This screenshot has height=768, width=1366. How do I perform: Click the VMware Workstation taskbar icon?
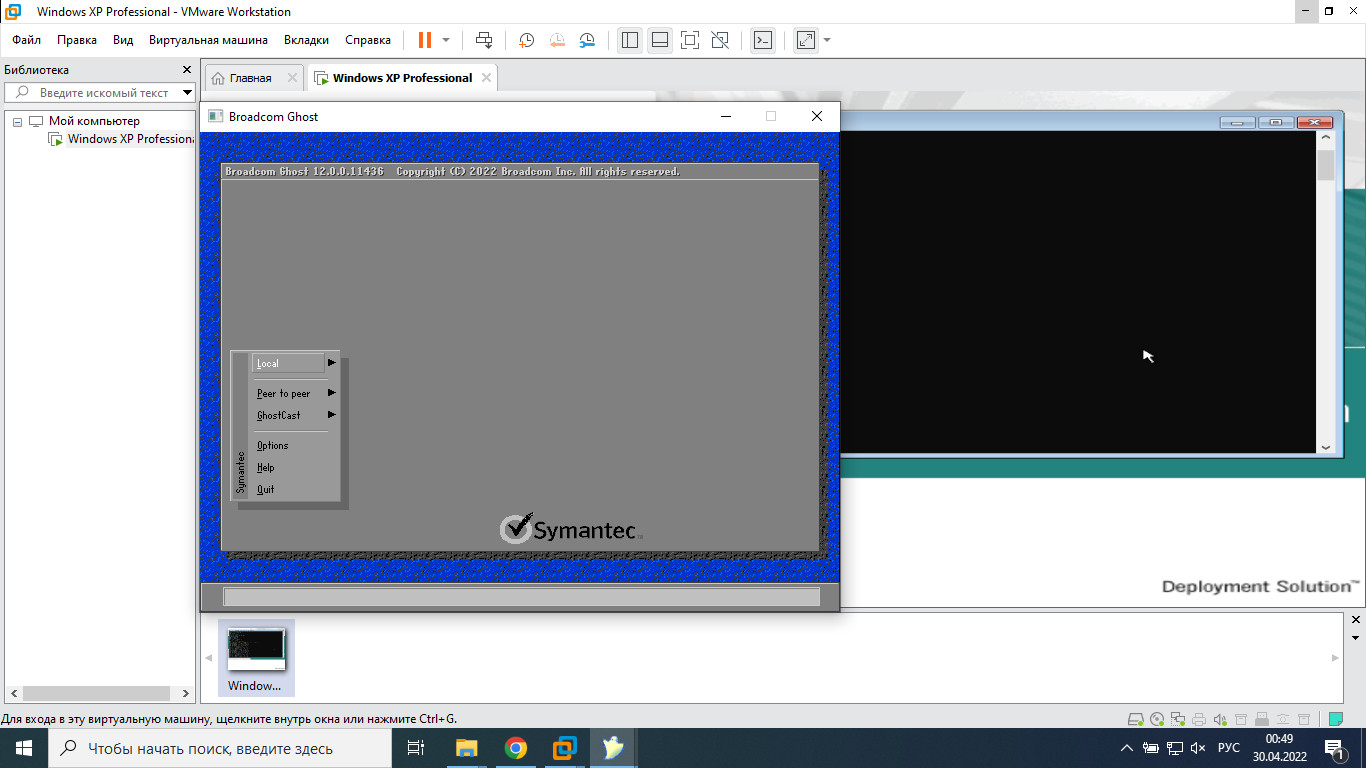point(564,748)
